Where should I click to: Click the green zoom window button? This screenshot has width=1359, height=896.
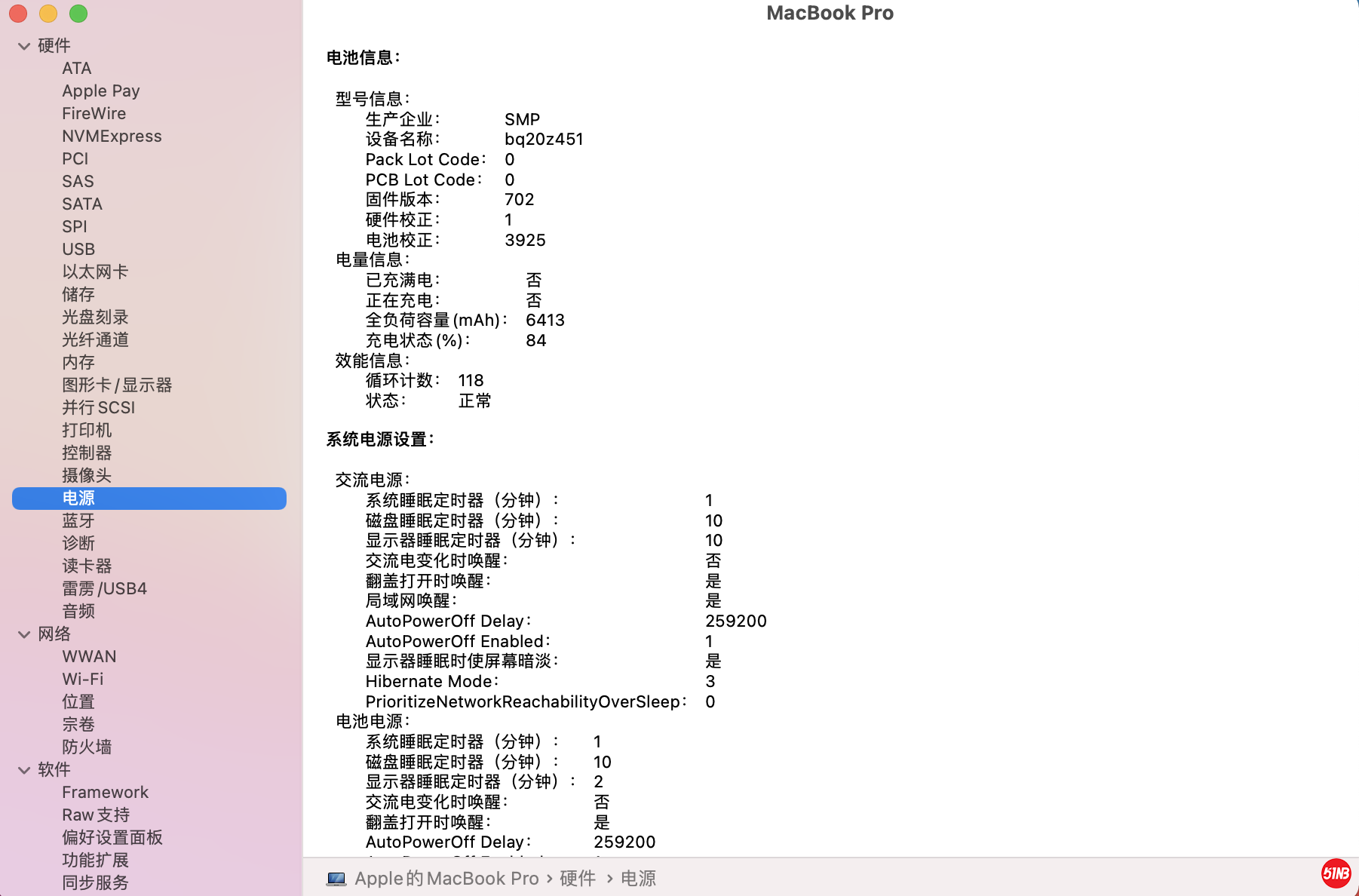78,14
